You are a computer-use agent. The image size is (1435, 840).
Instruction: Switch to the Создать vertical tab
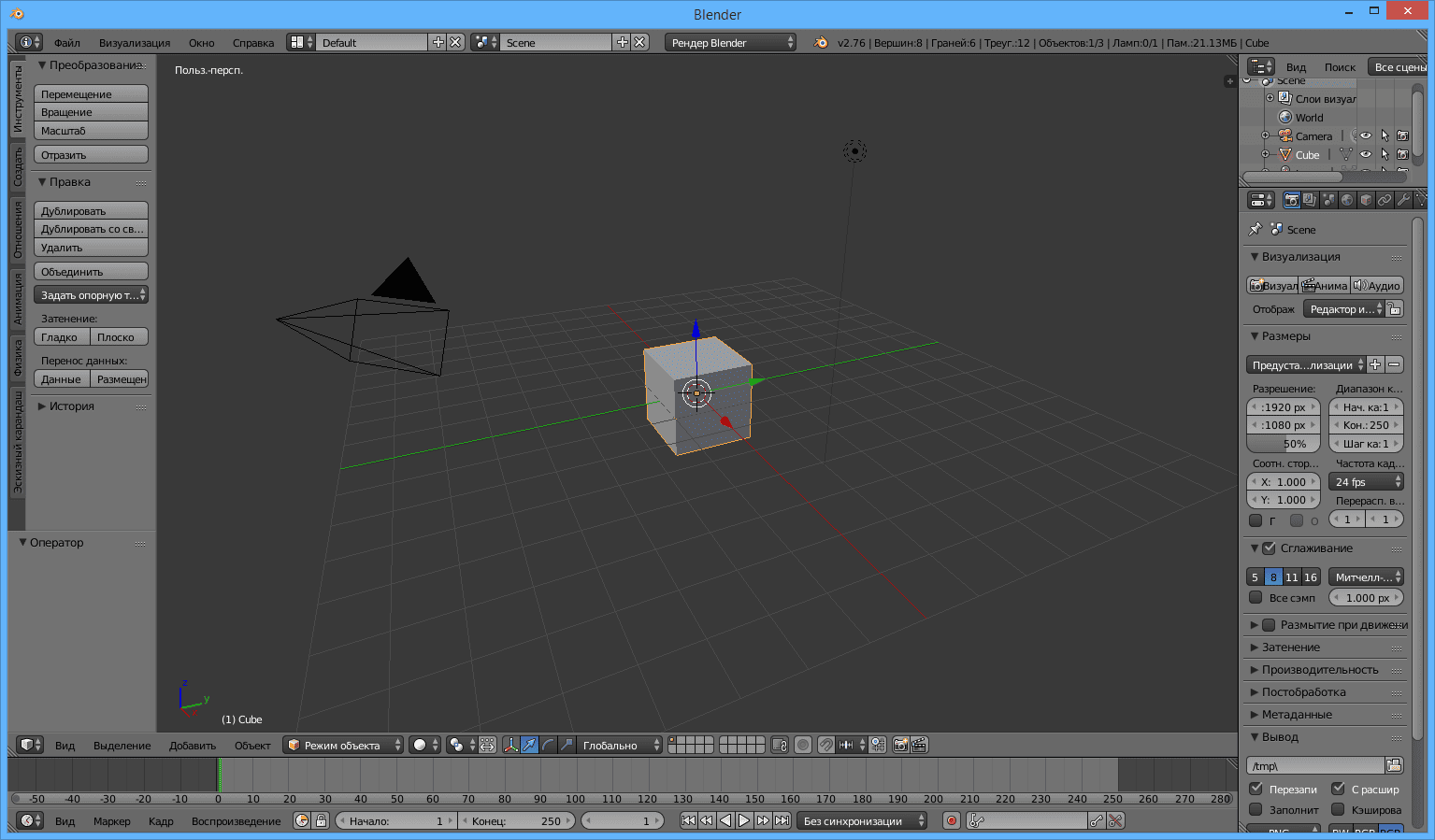pyautogui.click(x=17, y=166)
